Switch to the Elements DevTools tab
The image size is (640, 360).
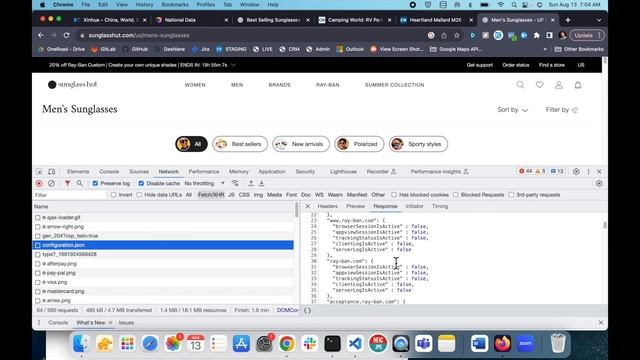click(x=78, y=171)
